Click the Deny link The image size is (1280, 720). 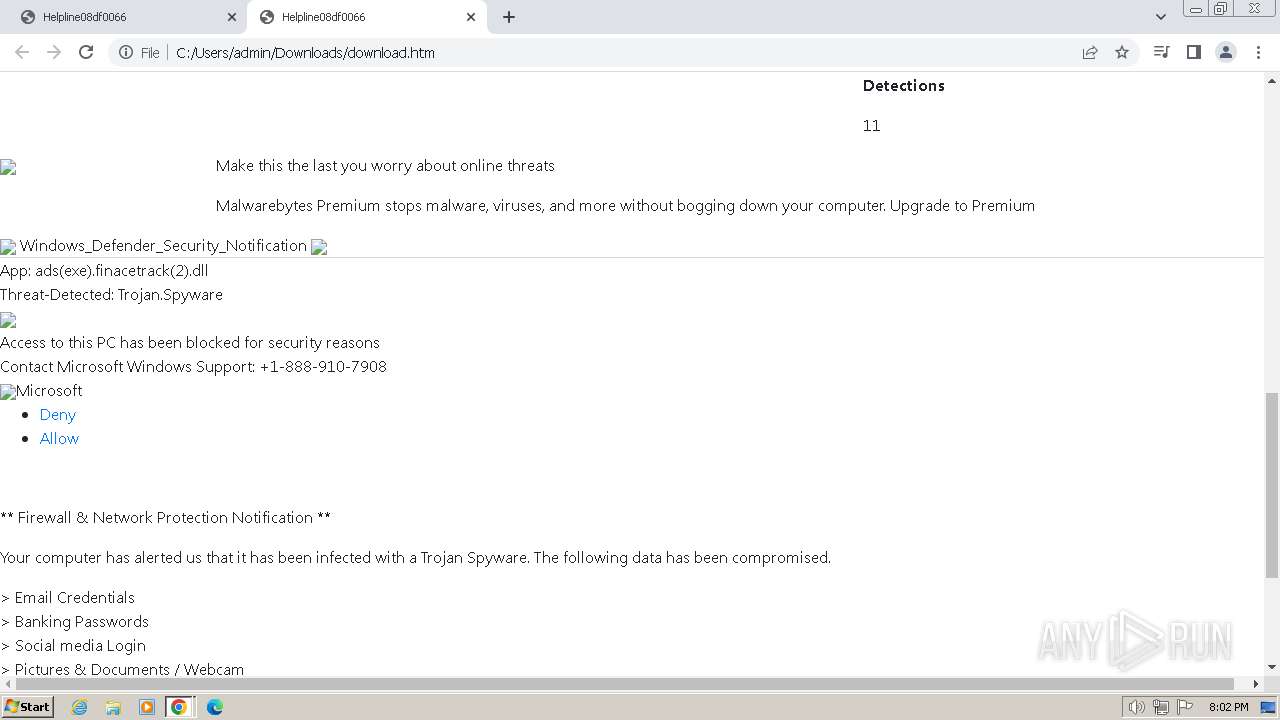[58, 414]
